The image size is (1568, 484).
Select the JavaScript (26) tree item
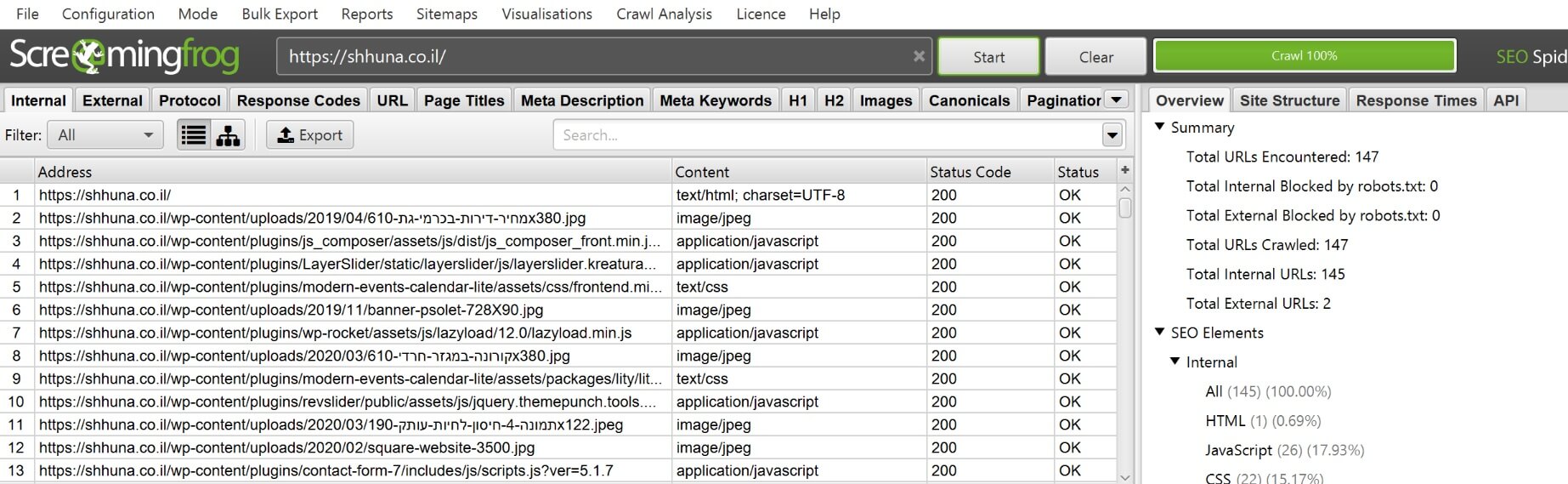pyautogui.click(x=1284, y=450)
